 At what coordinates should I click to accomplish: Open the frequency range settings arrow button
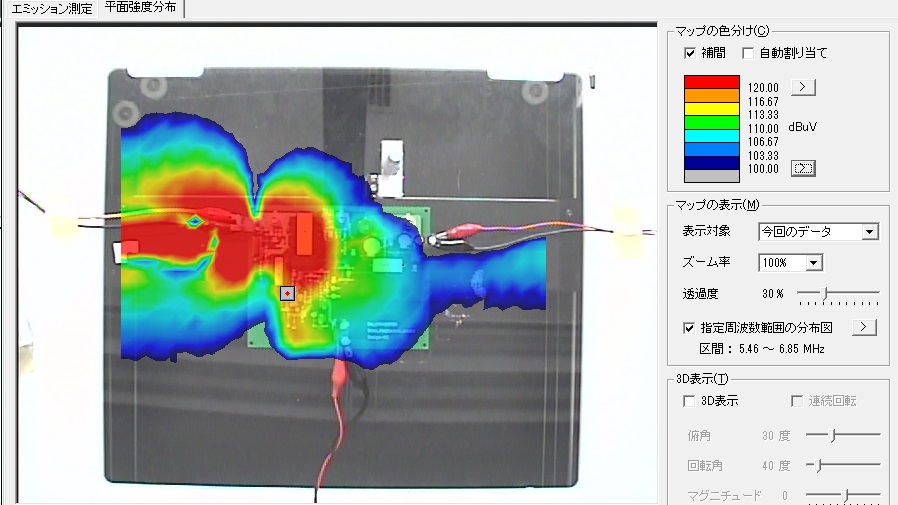863,327
